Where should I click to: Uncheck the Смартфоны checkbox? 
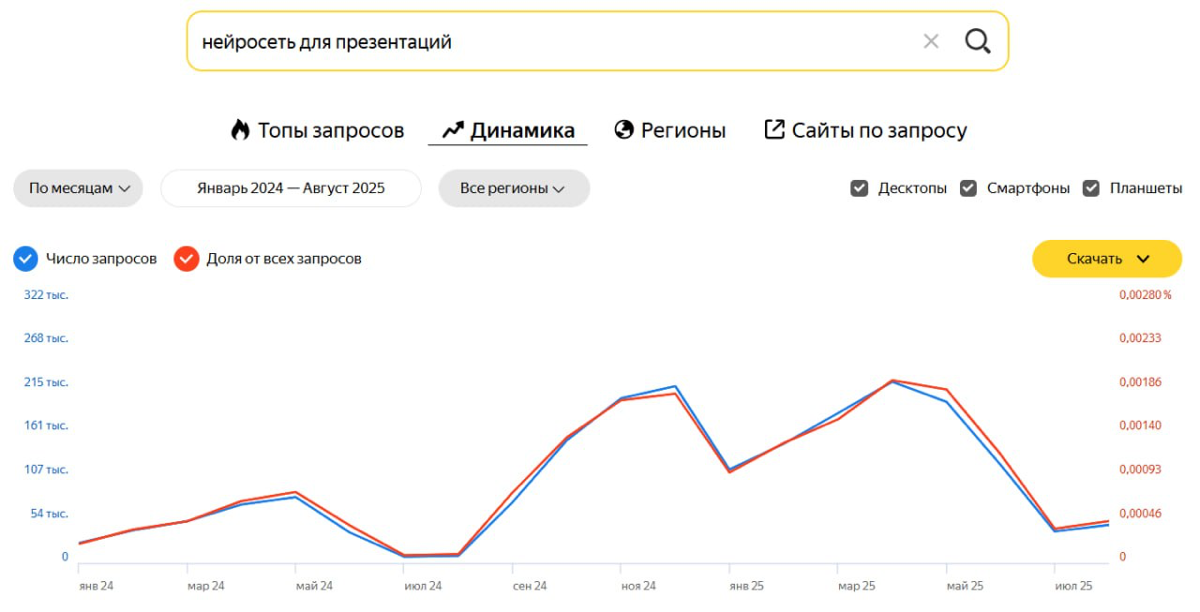coord(968,188)
